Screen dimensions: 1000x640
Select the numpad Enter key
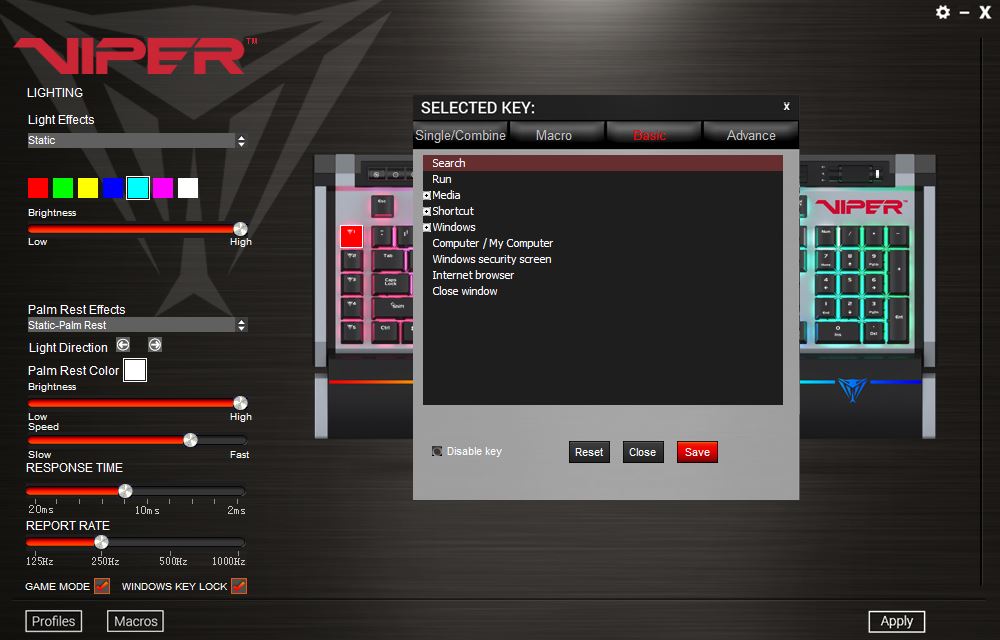pyautogui.click(x=898, y=319)
